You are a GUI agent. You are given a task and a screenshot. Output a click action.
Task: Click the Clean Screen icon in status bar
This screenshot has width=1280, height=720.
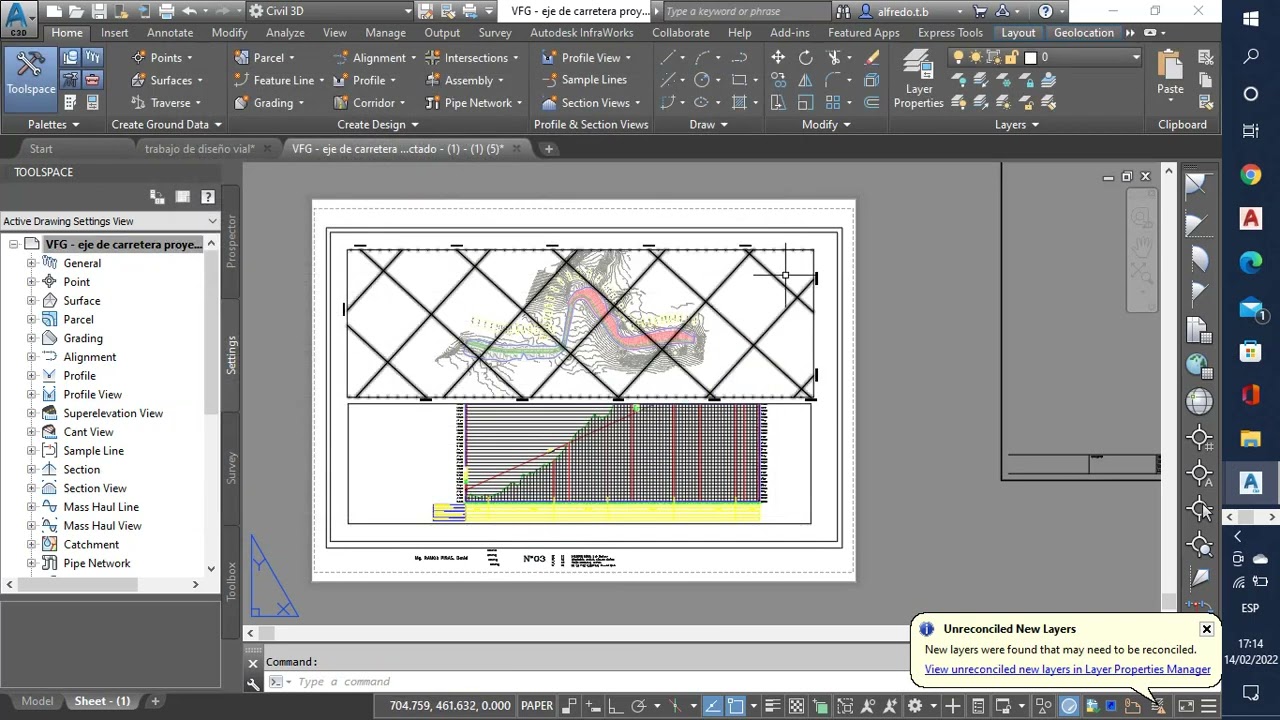1186,706
